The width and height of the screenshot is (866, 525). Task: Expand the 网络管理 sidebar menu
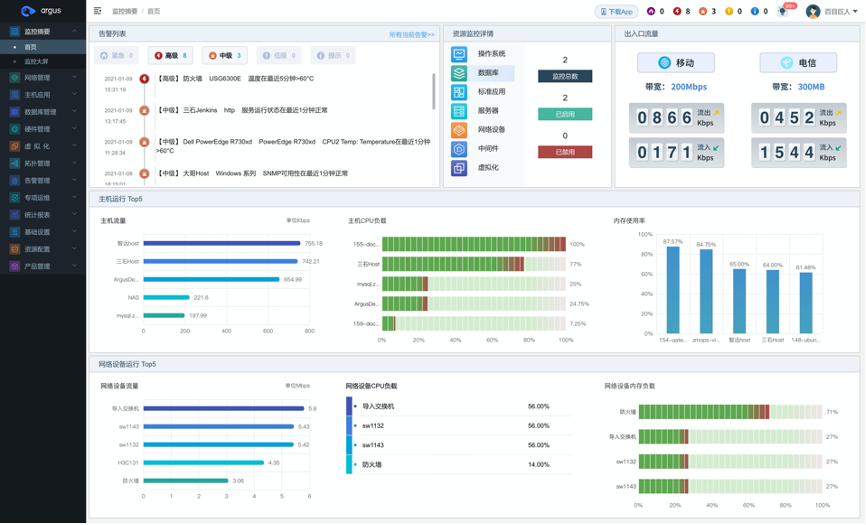tap(43, 78)
